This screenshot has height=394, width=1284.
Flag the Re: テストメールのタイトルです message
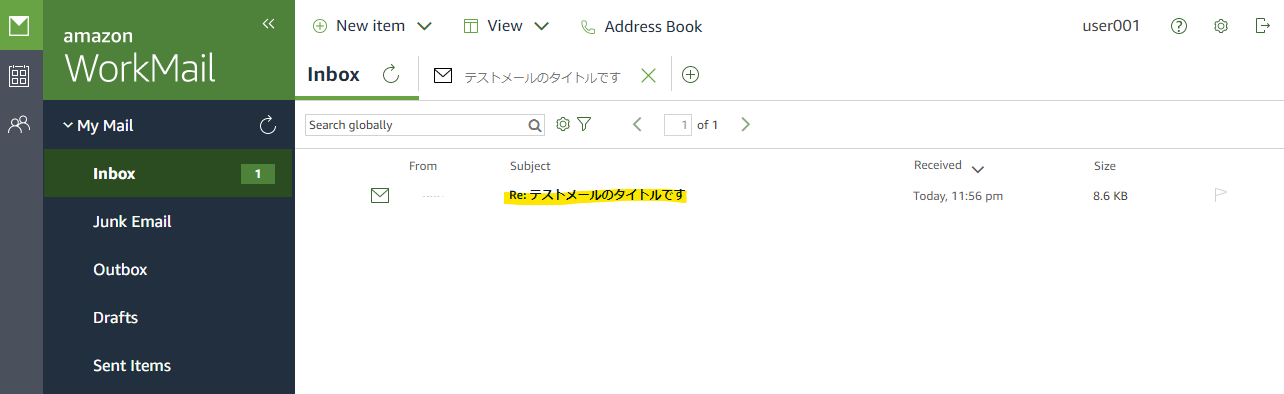tap(1220, 195)
